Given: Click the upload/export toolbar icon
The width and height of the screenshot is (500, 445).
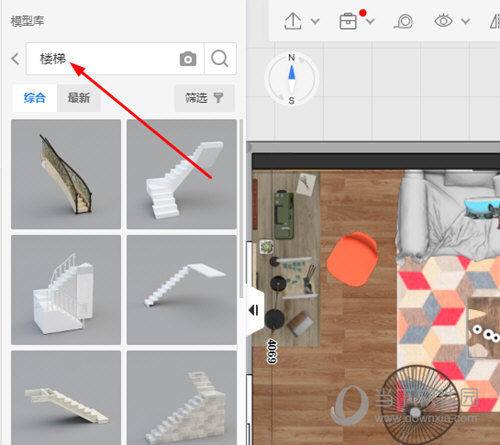Looking at the screenshot, I should 293,21.
